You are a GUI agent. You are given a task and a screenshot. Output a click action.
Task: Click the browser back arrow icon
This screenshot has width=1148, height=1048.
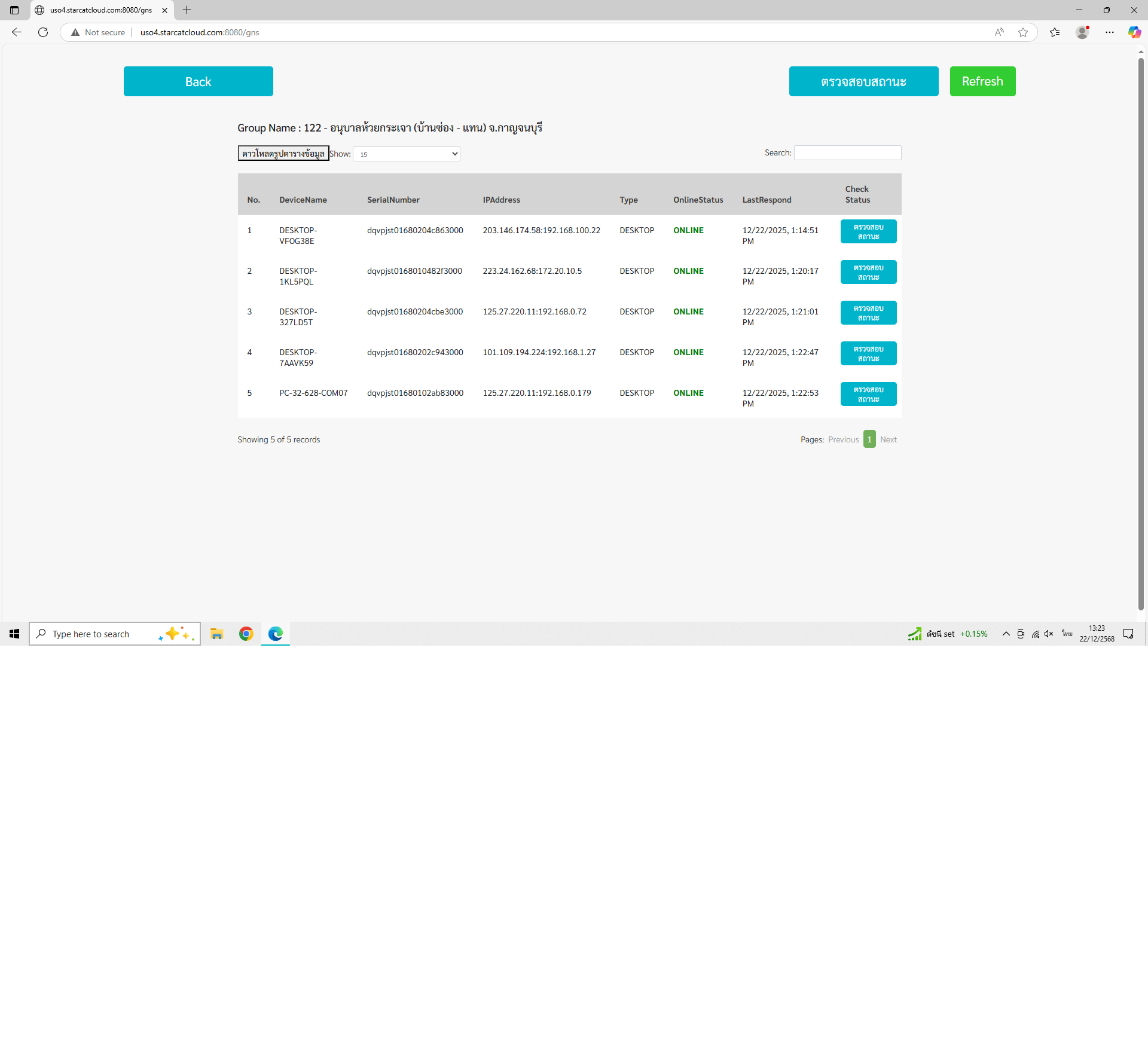[17, 32]
